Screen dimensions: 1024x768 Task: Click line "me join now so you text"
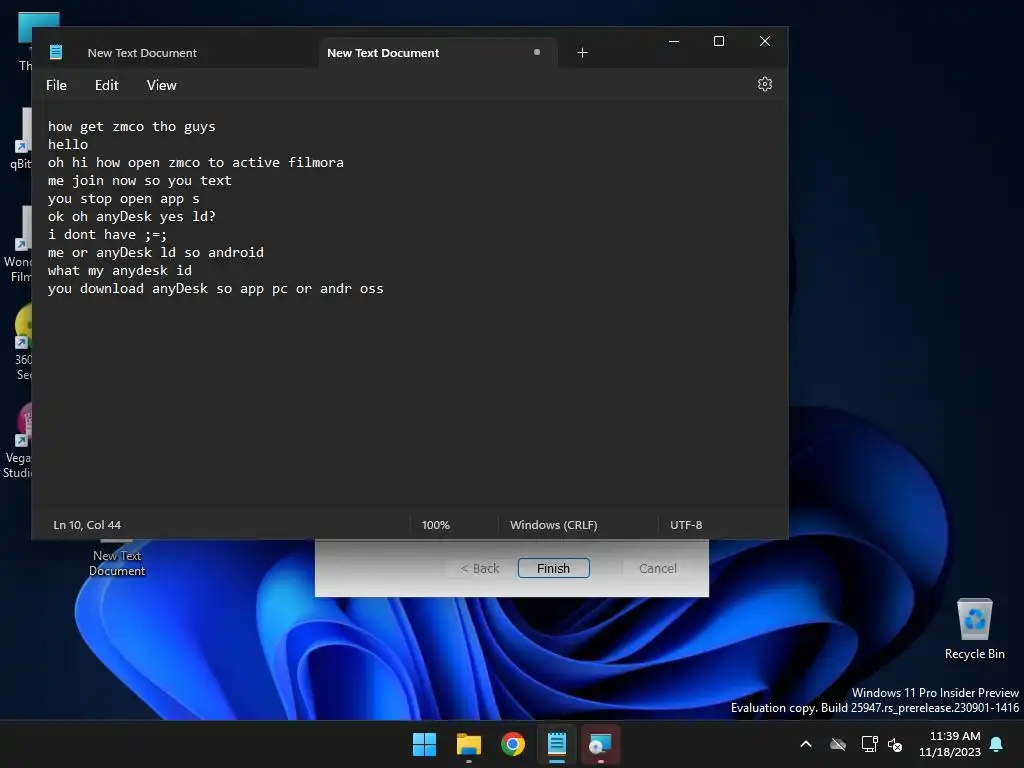[139, 180]
